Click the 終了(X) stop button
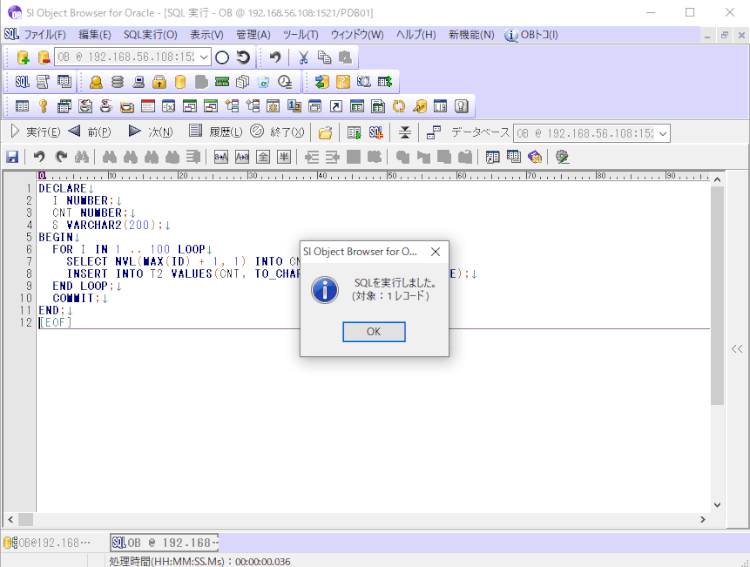Screen dimensions: 750x567 click(x=277, y=132)
